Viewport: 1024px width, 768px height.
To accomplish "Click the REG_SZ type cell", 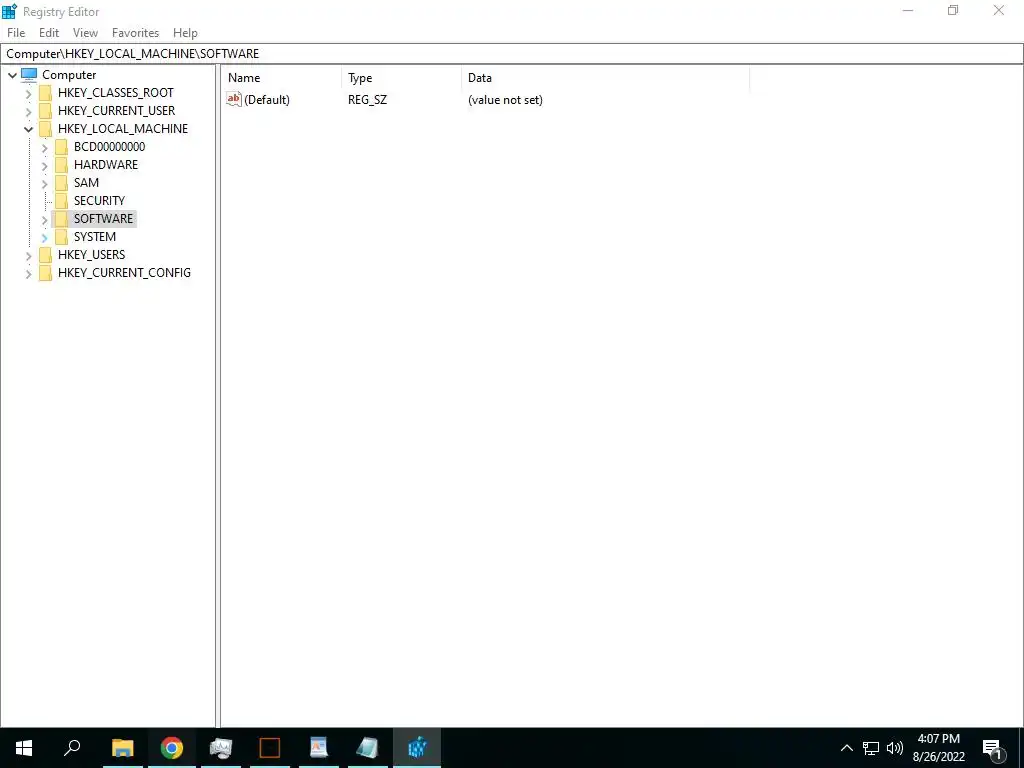I will click(367, 100).
